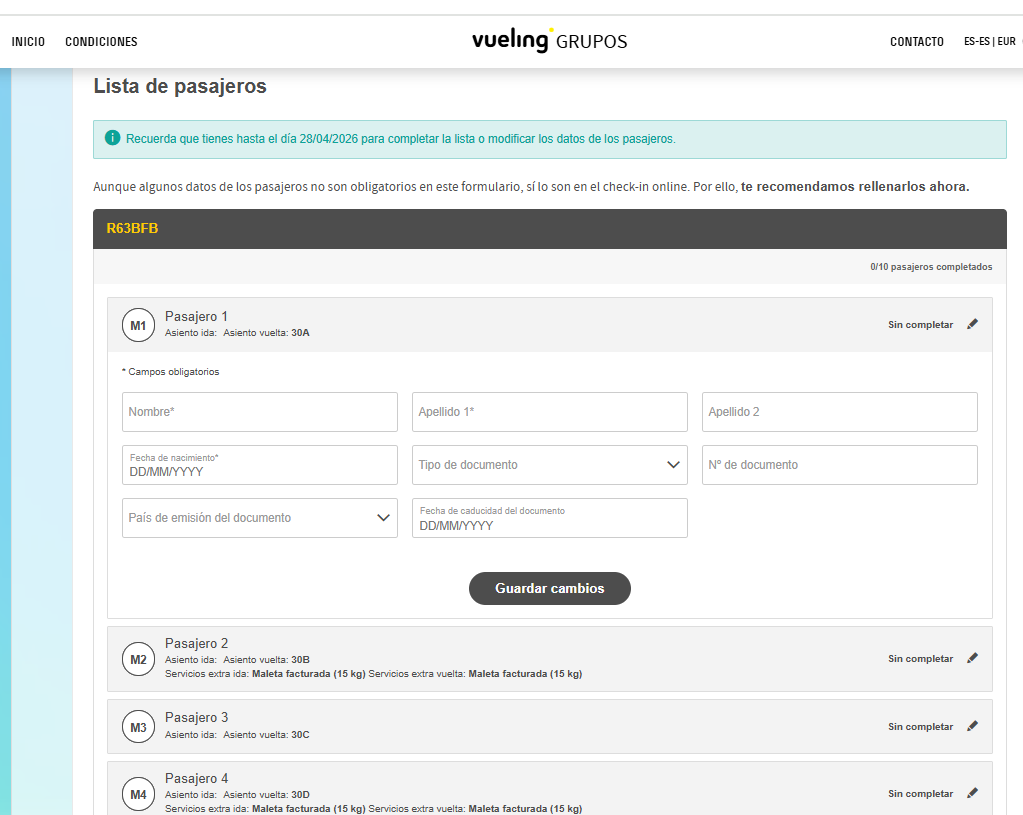
Task: Focus the Nombre input field
Action: pyautogui.click(x=259, y=412)
